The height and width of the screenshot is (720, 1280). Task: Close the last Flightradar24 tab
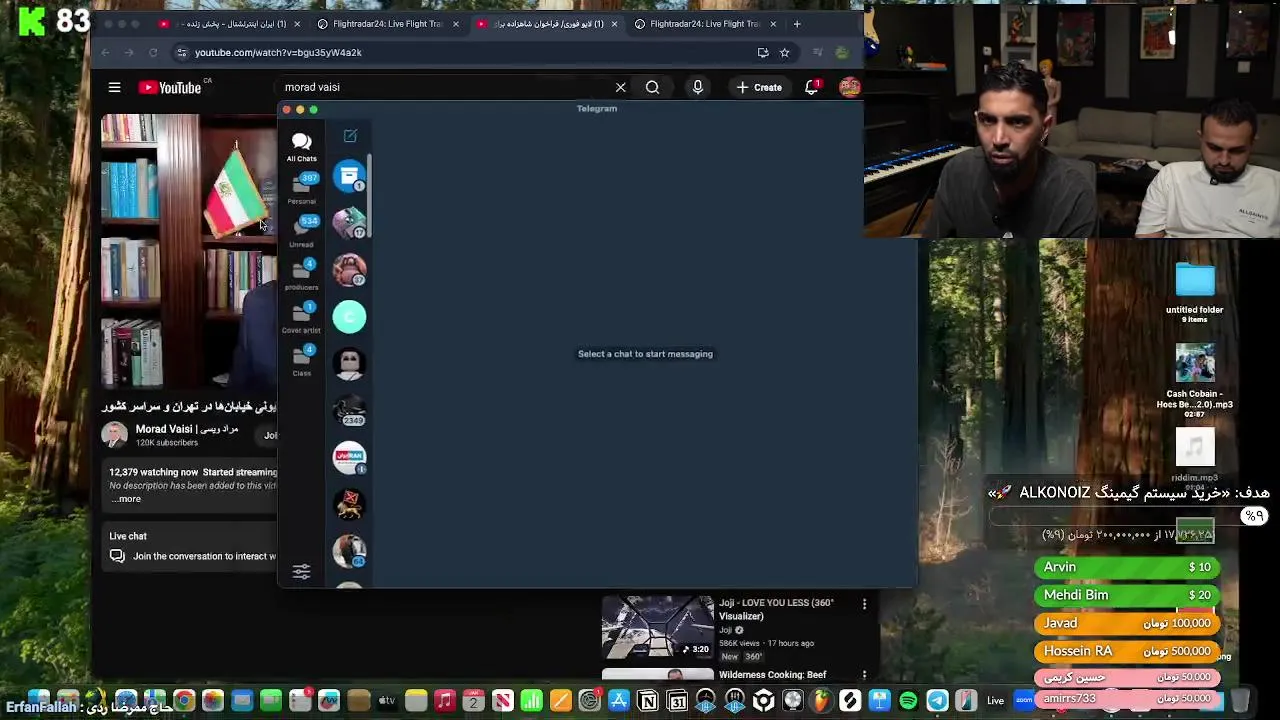(x=773, y=24)
